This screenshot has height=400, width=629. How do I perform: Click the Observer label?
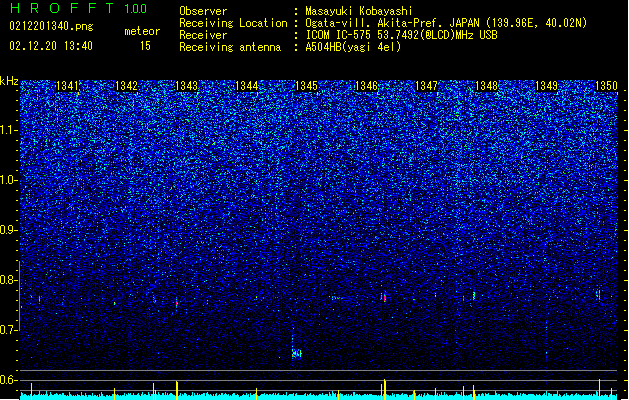click(x=203, y=11)
